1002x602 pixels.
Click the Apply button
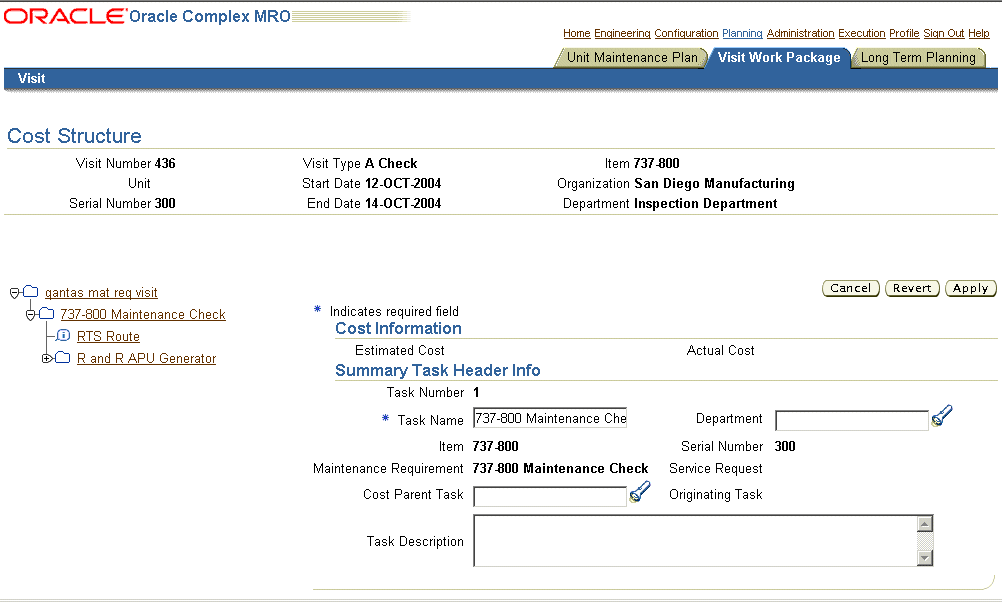971,288
